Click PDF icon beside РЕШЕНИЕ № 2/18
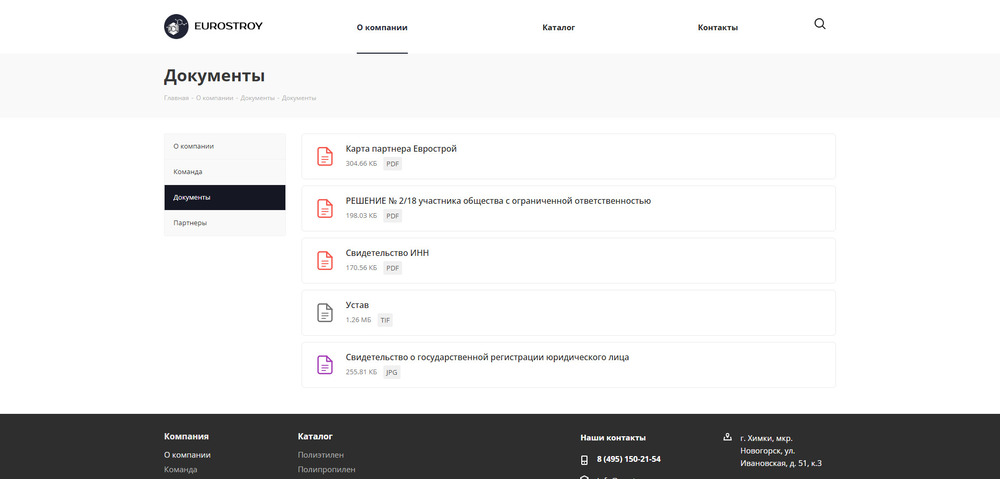1000x479 pixels. pyautogui.click(x=325, y=208)
